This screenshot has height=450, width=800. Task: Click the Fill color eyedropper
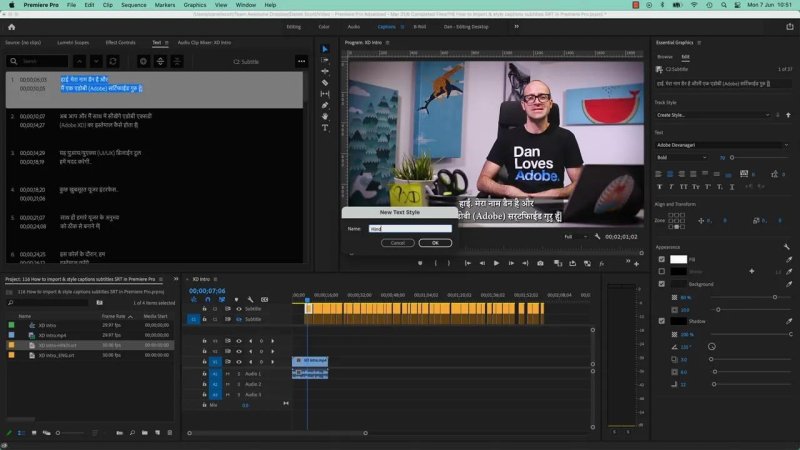click(x=789, y=259)
